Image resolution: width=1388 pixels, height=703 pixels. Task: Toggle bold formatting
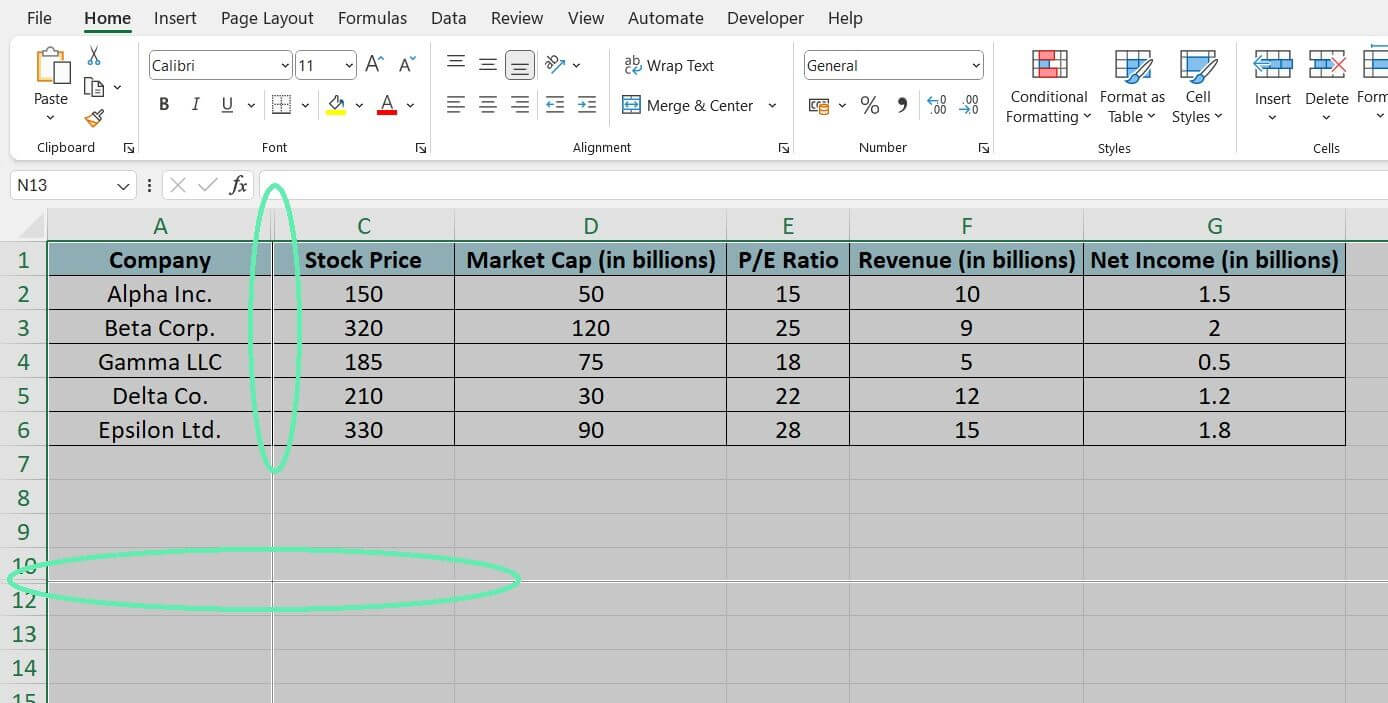pos(164,104)
